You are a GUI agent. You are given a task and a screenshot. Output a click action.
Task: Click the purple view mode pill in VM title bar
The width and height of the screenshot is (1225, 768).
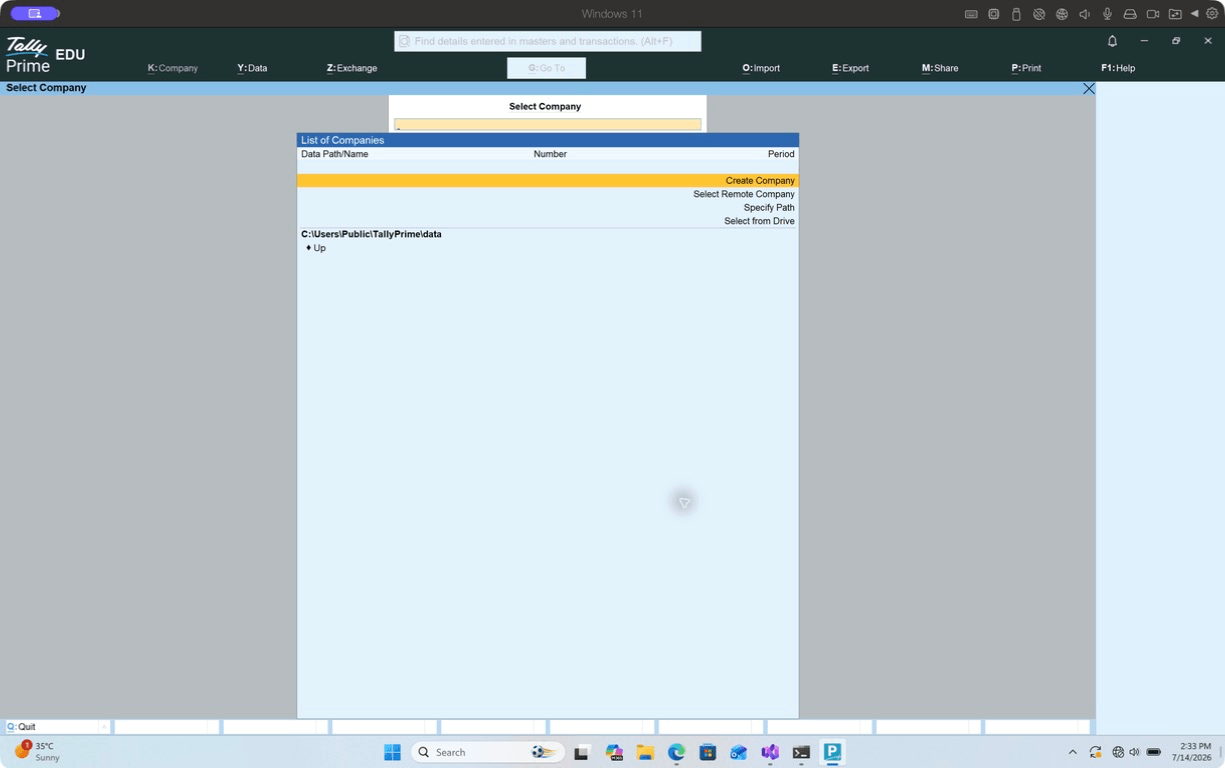[35, 14]
